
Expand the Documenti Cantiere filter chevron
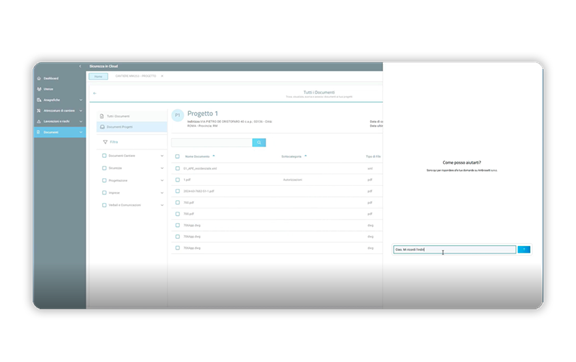[162, 156]
